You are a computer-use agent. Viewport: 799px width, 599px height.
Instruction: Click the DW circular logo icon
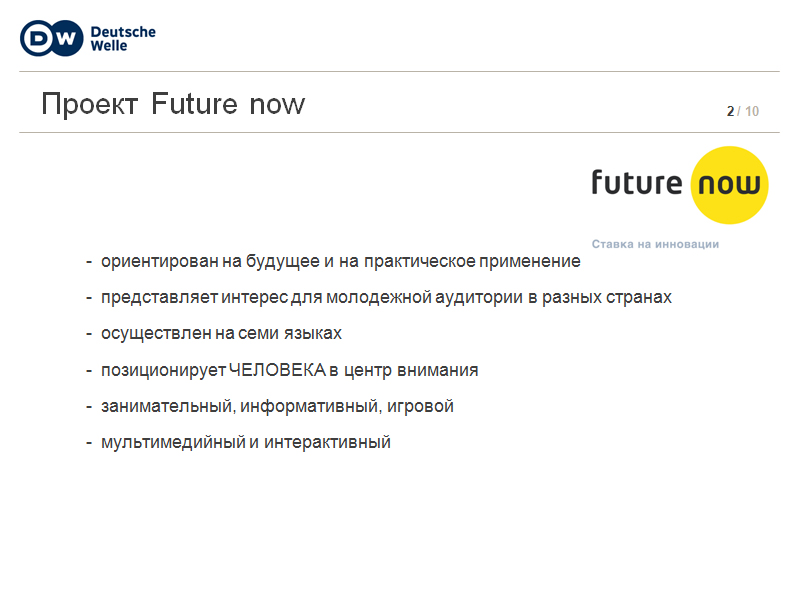click(x=51, y=38)
